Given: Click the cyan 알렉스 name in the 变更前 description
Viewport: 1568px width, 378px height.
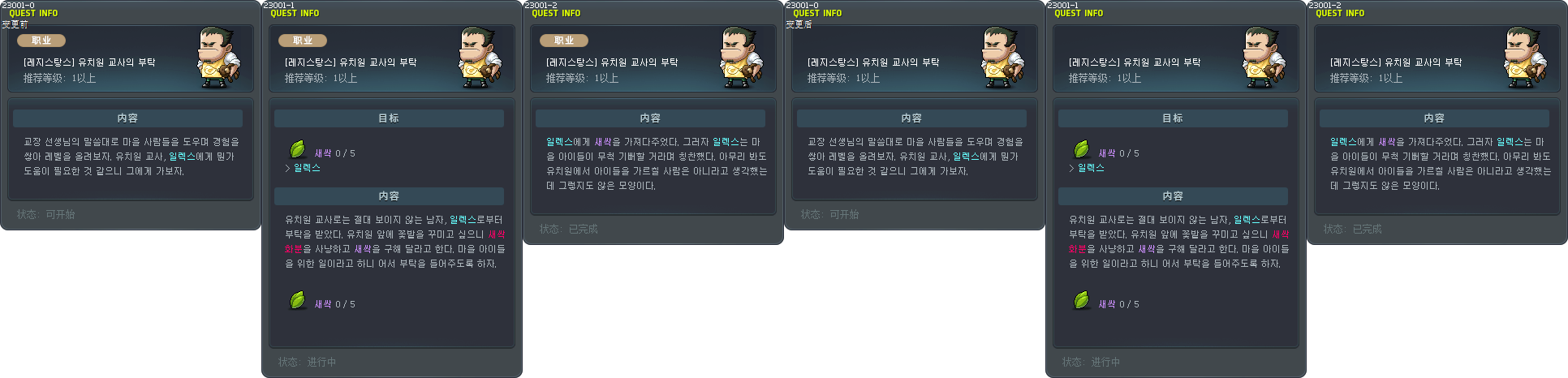Looking at the screenshot, I should [182, 157].
